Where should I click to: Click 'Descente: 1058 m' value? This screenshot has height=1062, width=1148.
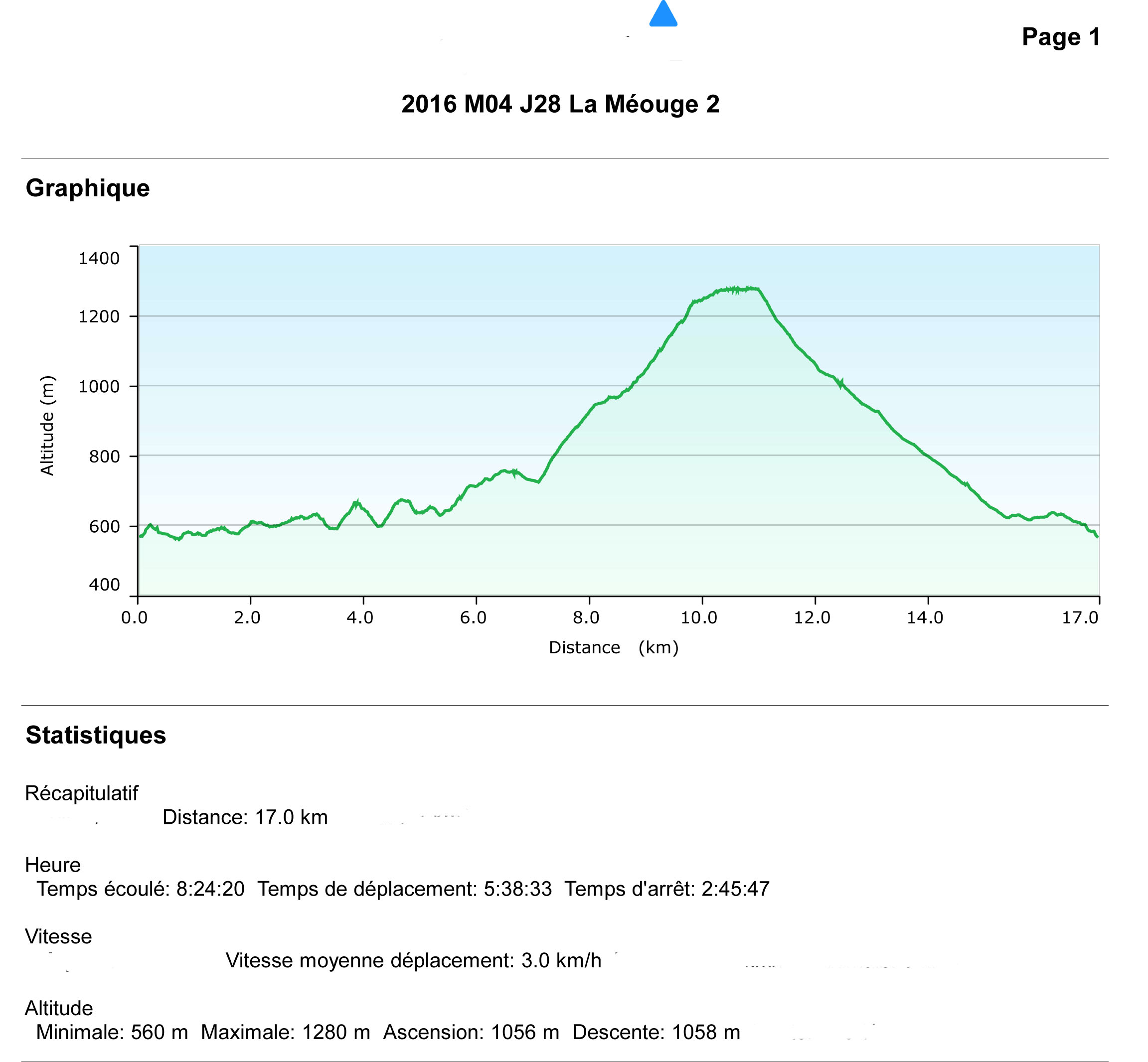656,1033
